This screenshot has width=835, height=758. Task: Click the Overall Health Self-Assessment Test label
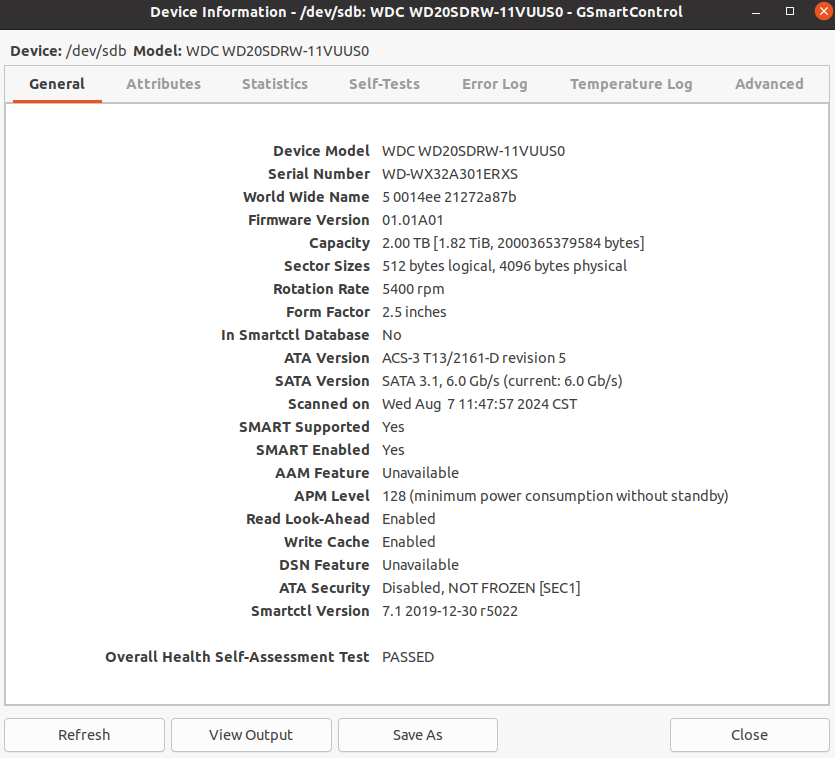coord(237,657)
